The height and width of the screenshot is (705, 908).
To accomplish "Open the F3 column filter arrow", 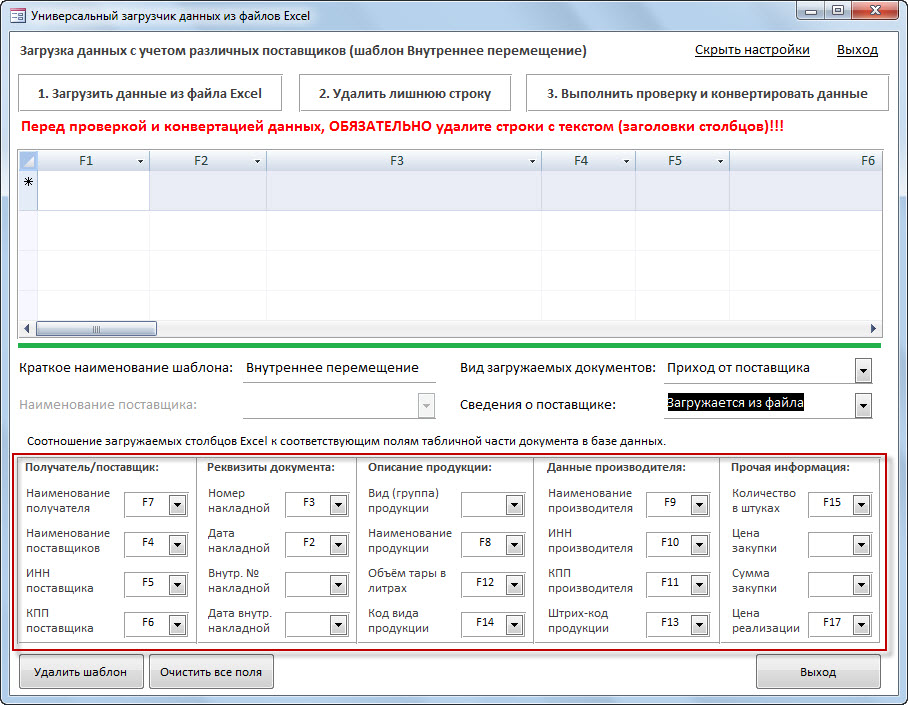I will coord(532,161).
